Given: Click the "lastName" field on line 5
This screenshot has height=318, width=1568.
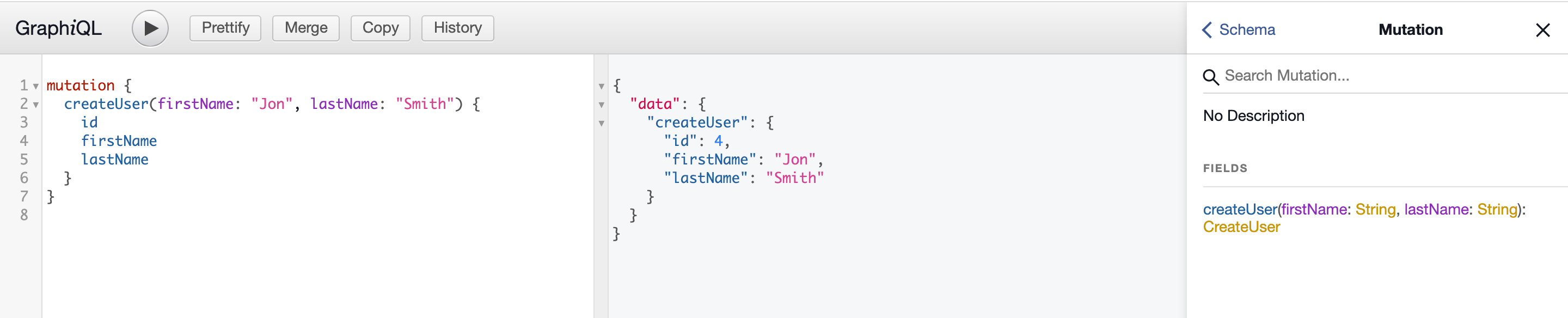Looking at the screenshot, I should [x=115, y=159].
